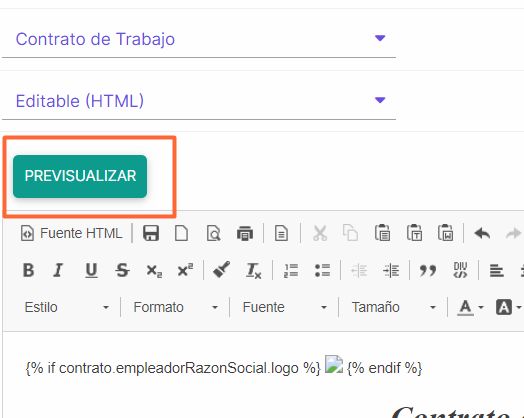The height and width of the screenshot is (418, 524).
Task: Click the Create Div Container icon
Action: 460,270
